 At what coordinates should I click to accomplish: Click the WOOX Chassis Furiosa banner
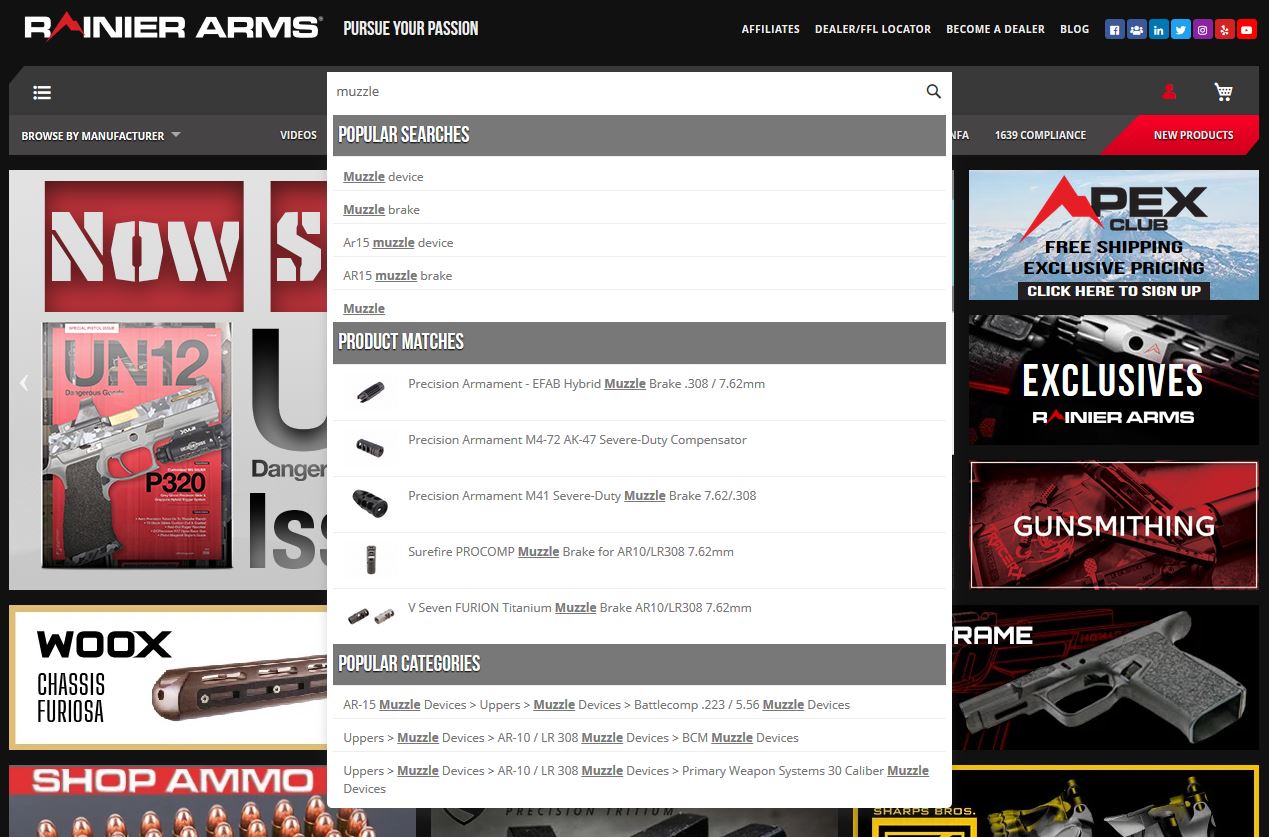(170, 677)
